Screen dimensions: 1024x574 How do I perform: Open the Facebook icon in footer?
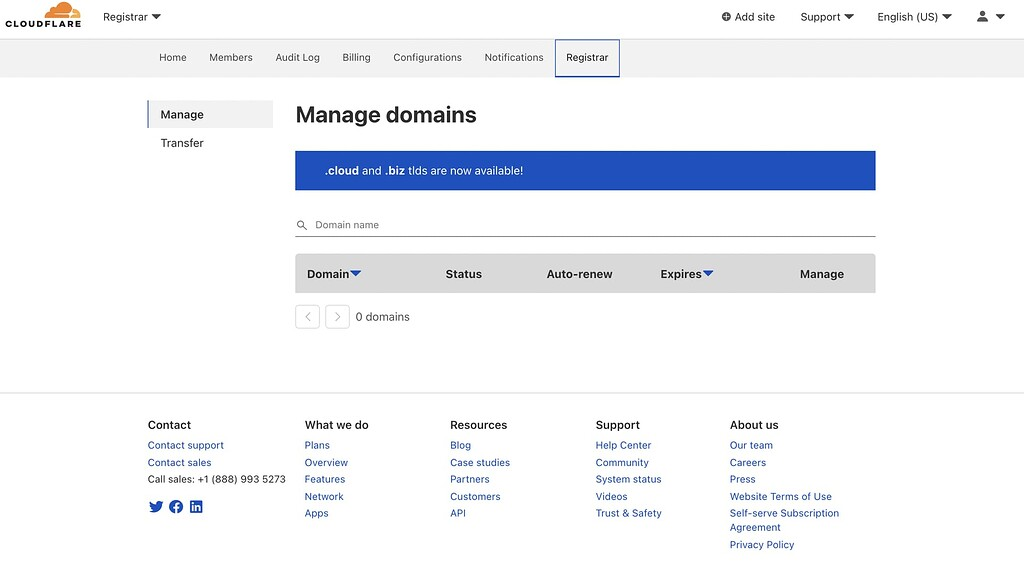click(176, 507)
